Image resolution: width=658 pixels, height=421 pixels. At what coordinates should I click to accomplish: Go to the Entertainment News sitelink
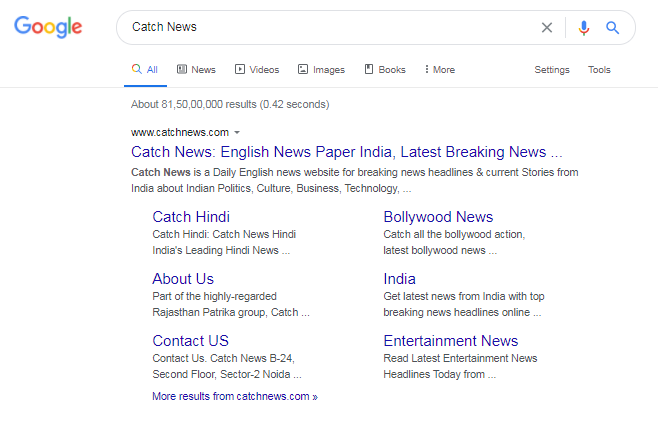451,341
